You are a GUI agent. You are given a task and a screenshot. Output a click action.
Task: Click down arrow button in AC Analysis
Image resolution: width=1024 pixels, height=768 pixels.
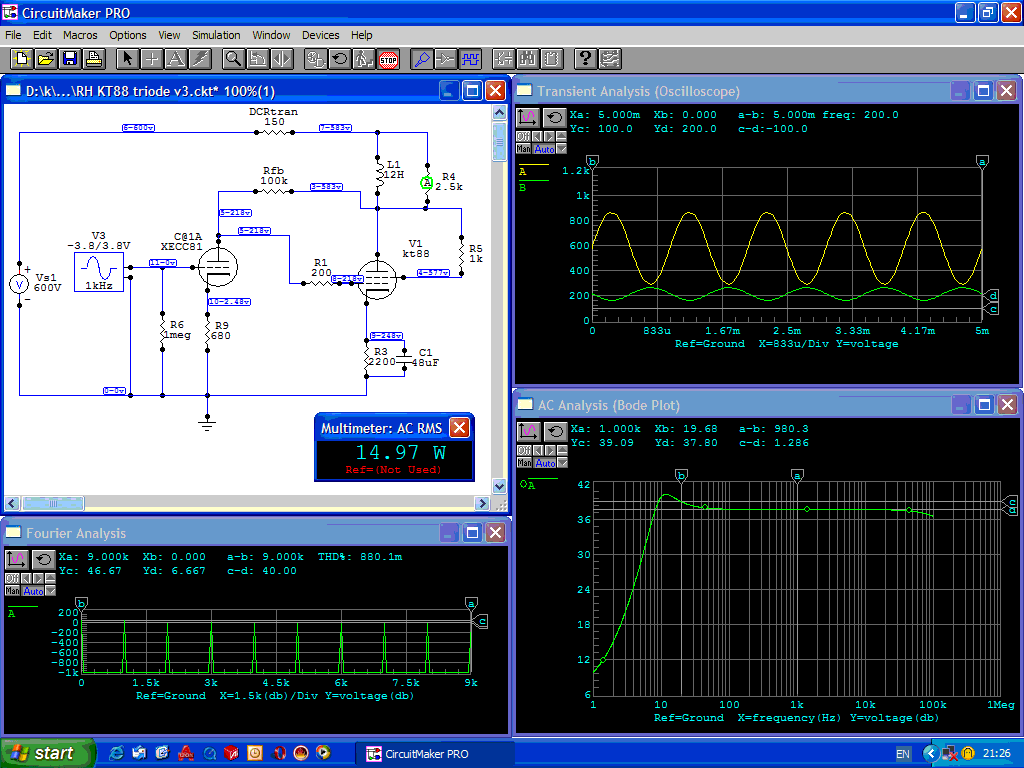tap(562, 463)
